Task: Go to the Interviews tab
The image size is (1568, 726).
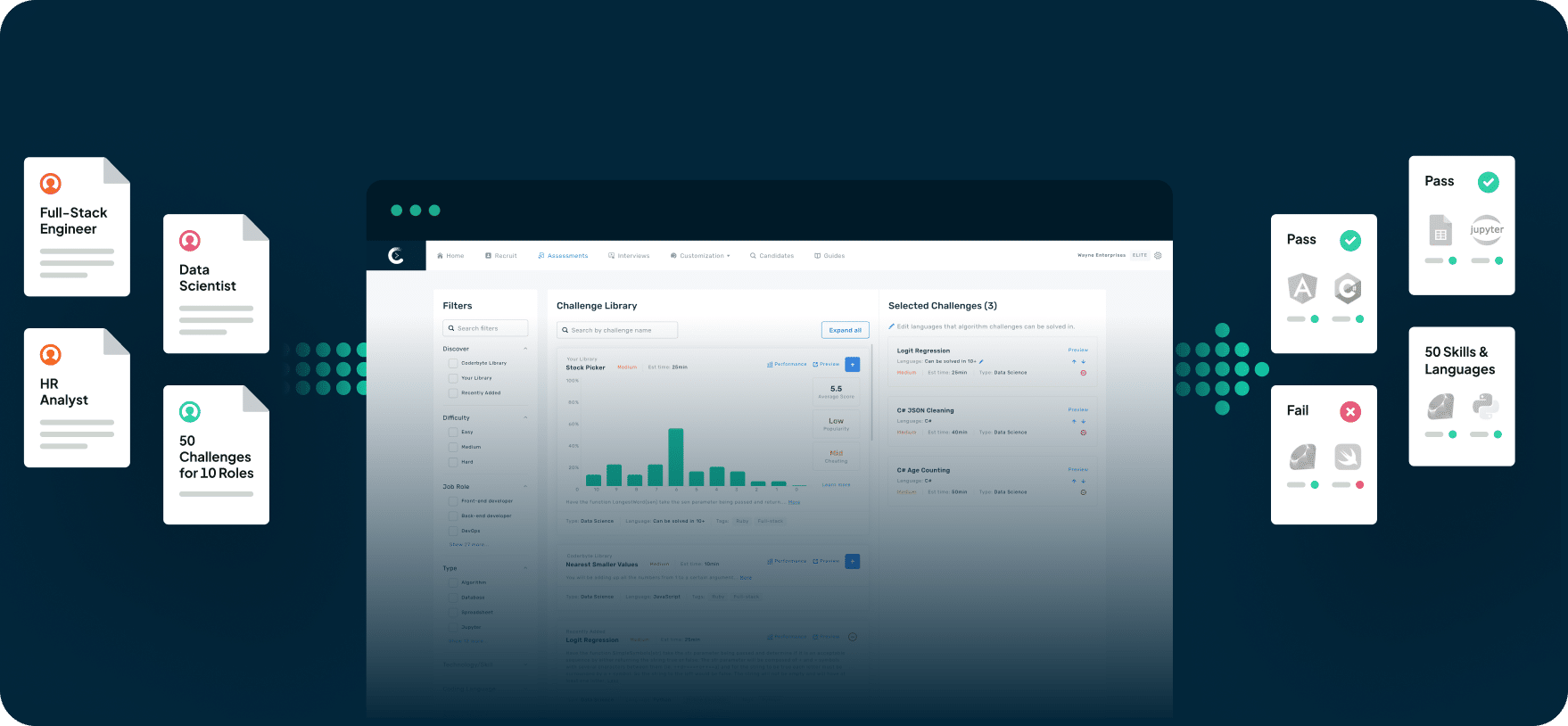Action: (629, 256)
